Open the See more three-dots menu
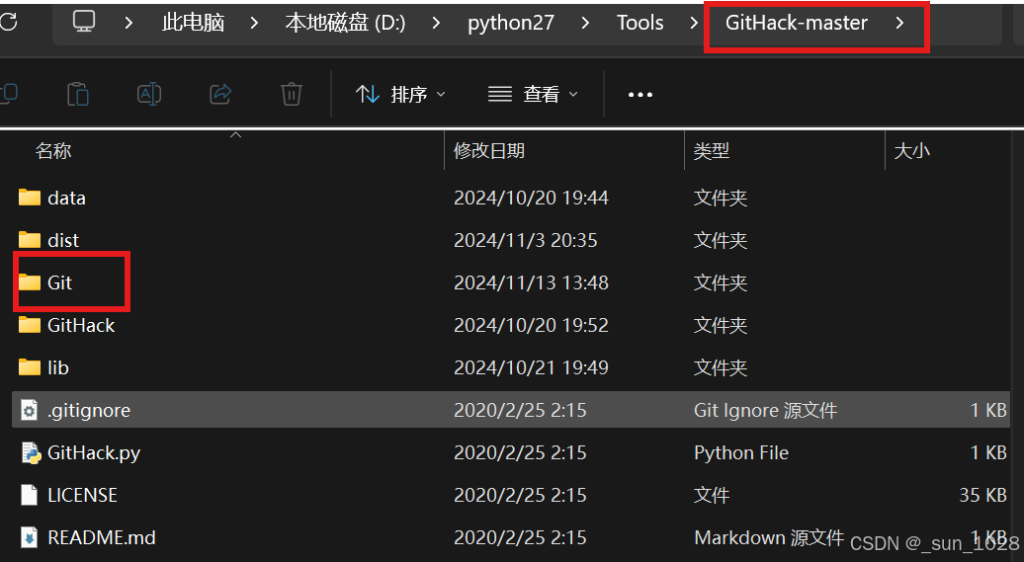 [640, 94]
